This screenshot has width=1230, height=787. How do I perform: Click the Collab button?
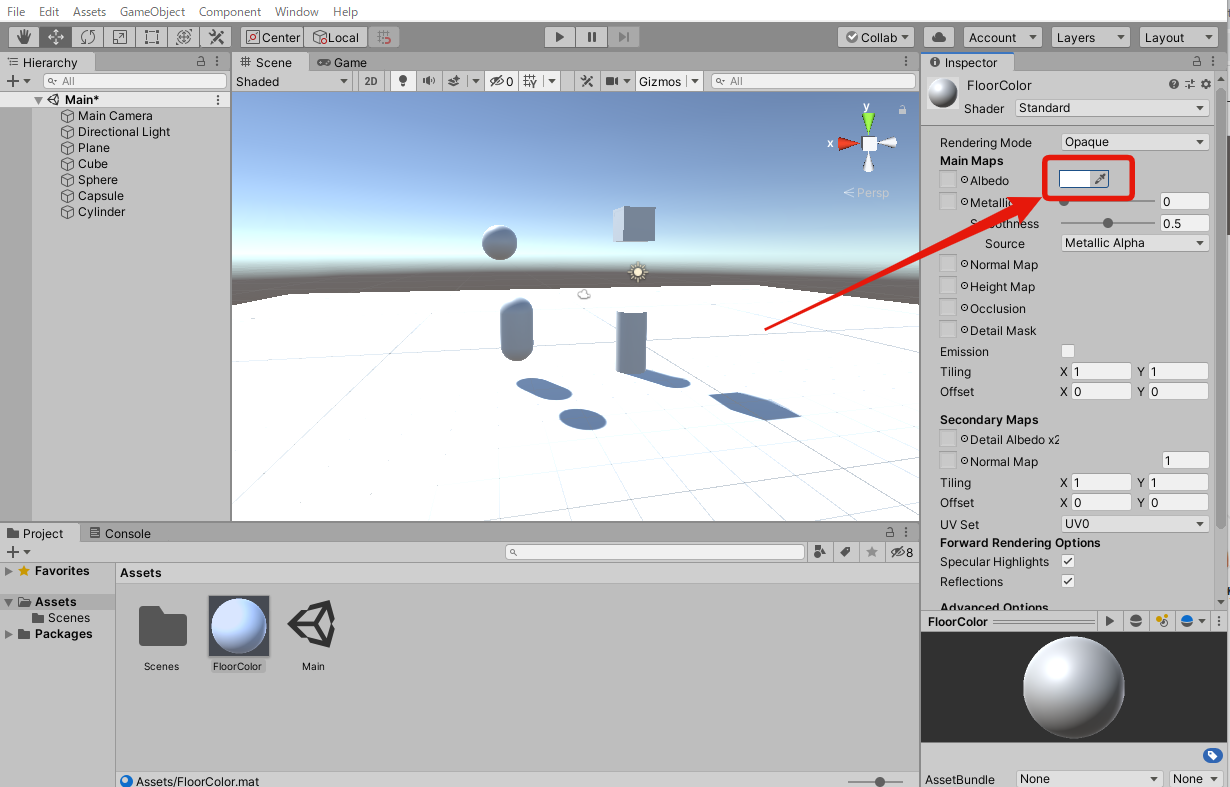pos(876,37)
